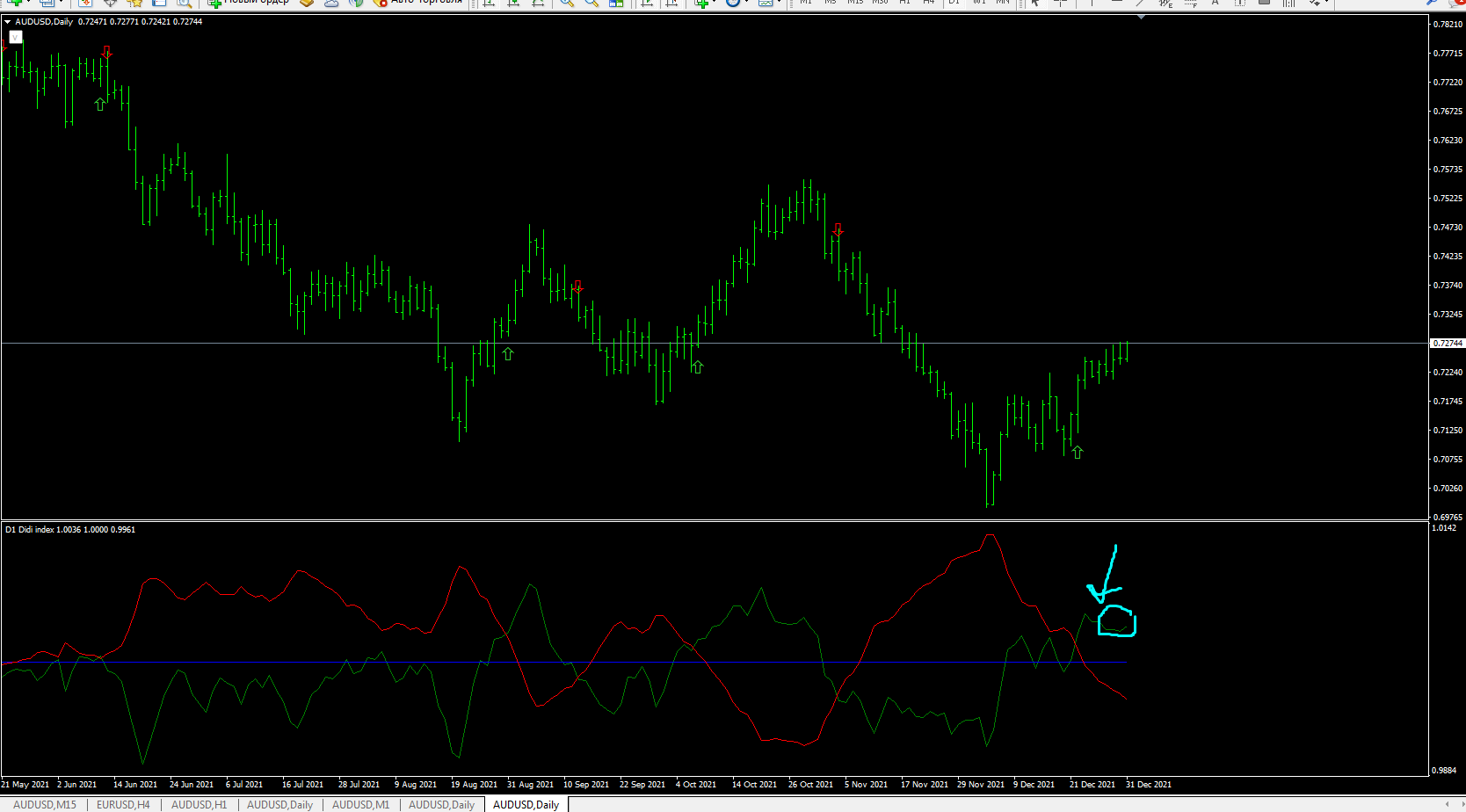Select the AUDUSD,H1 chart tab
This screenshot has width=1466, height=812.
coord(199,804)
